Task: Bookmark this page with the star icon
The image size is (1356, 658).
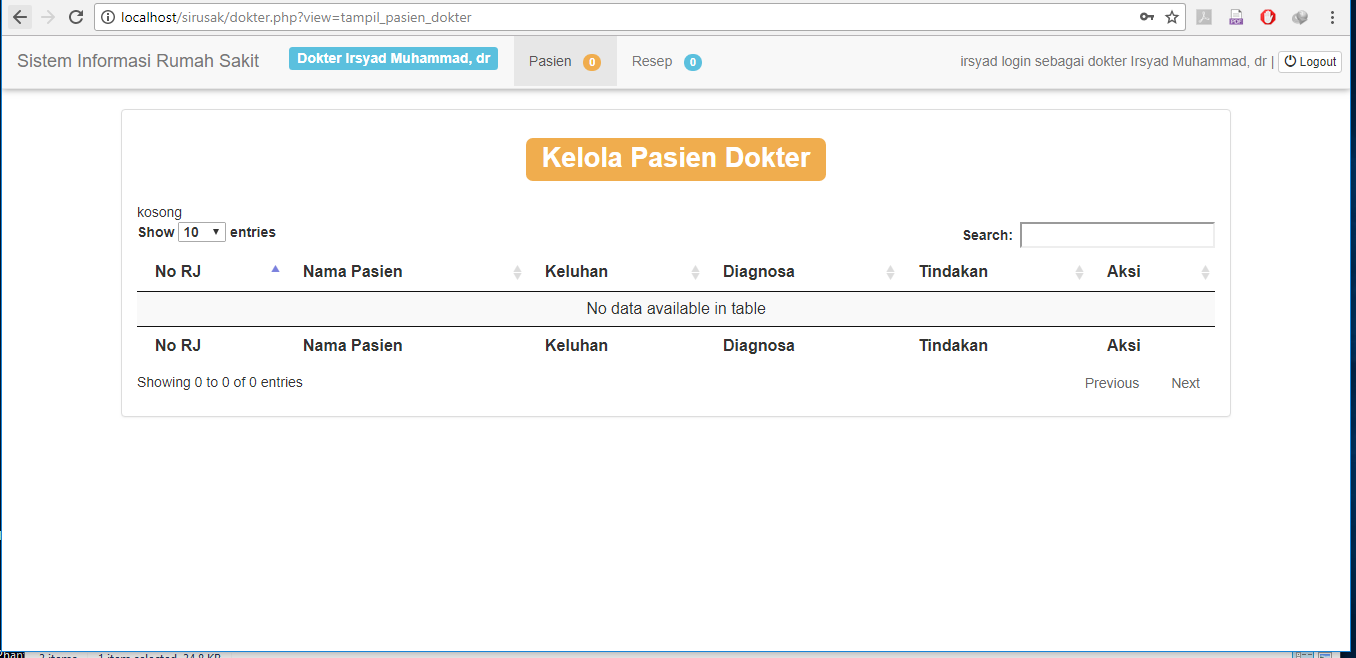Action: point(1172,17)
